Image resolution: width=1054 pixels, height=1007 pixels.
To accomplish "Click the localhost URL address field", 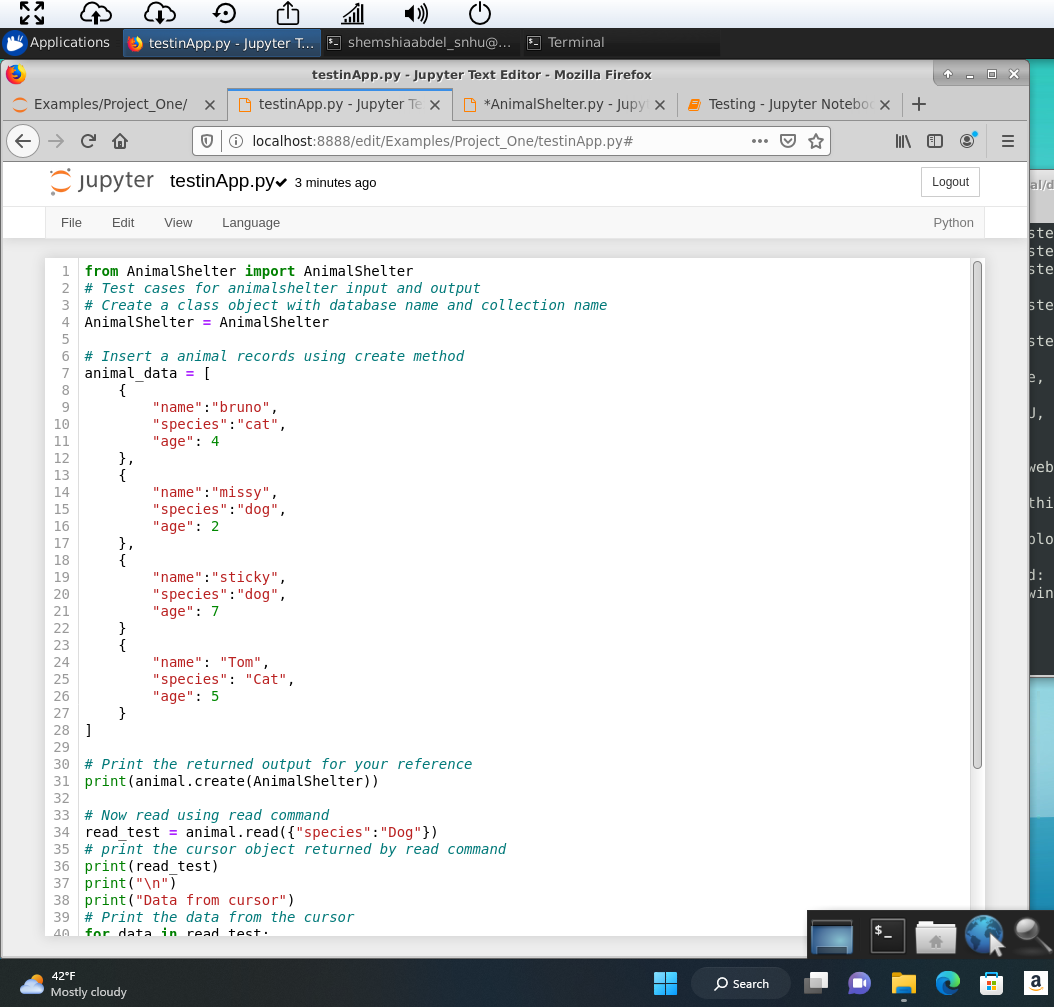I will click(x=495, y=141).
